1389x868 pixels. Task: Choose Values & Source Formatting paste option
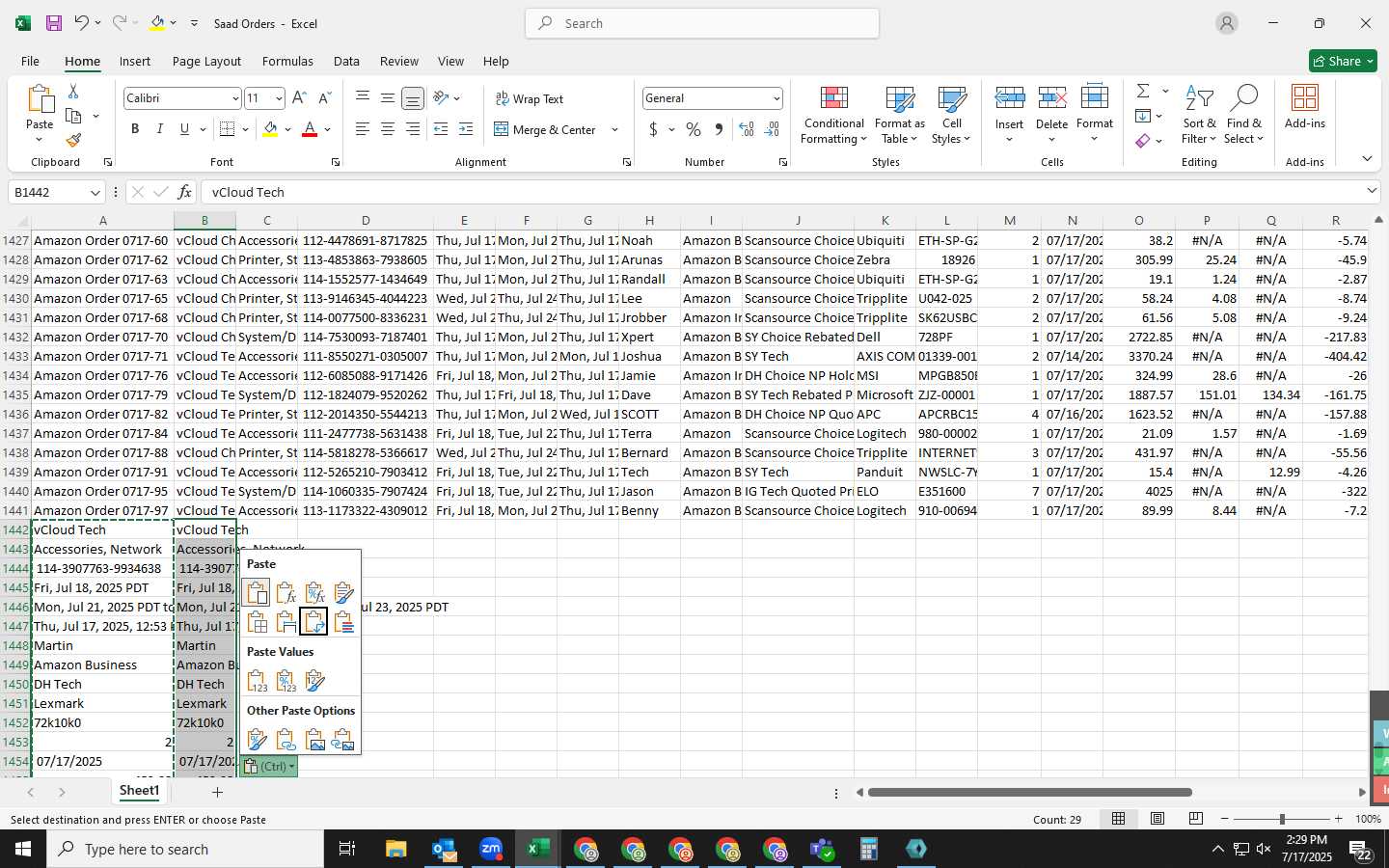[314, 681]
